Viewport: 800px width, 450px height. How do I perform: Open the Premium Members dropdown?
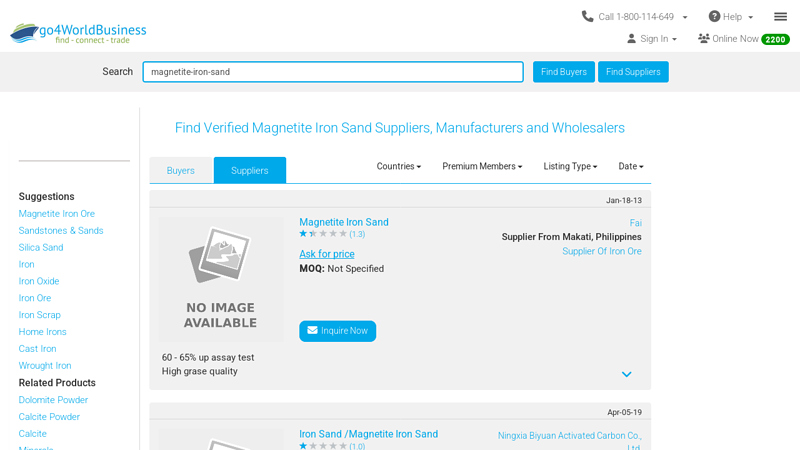[482, 167]
